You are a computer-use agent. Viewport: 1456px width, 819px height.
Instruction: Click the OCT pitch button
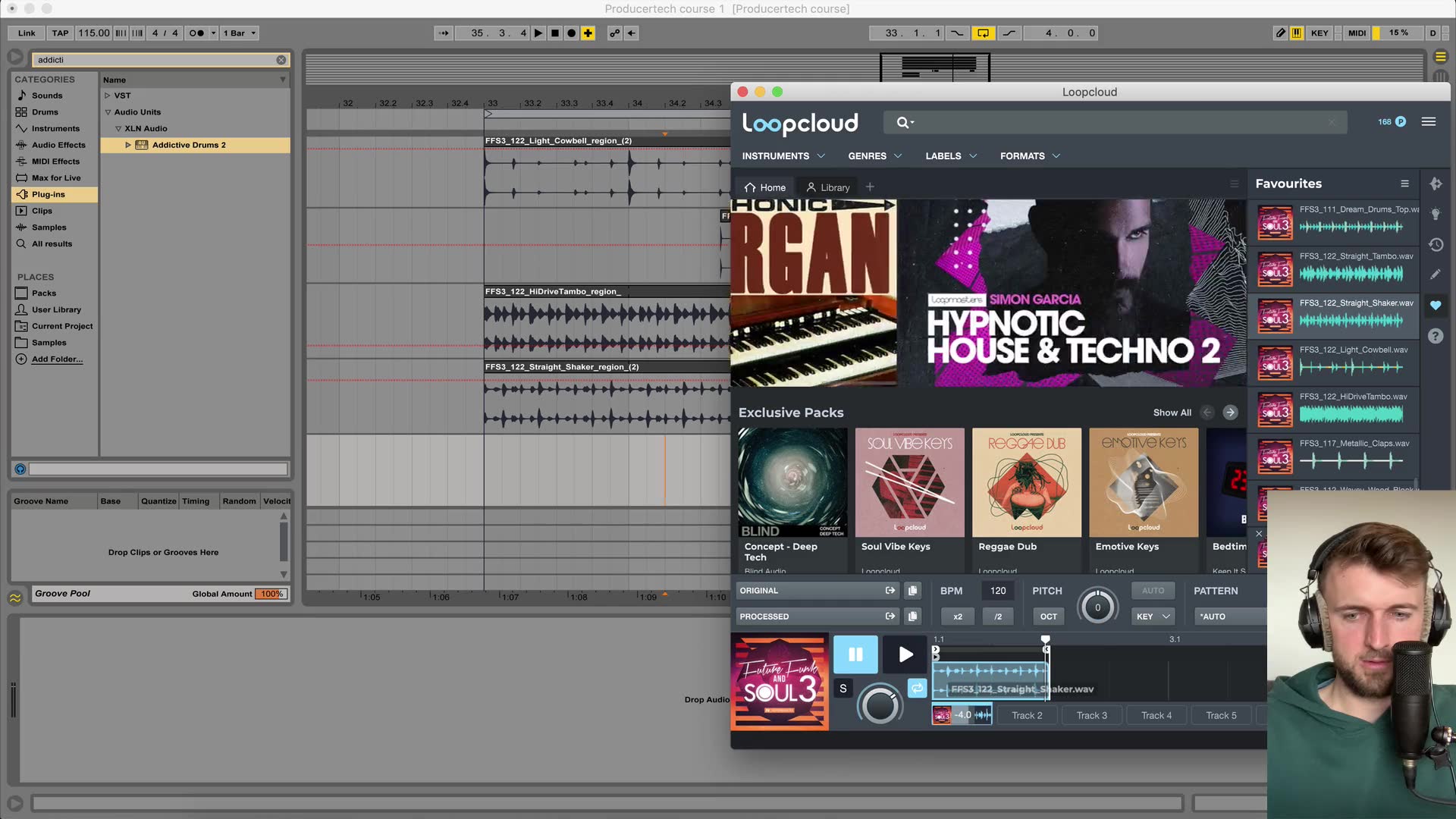(x=1049, y=617)
